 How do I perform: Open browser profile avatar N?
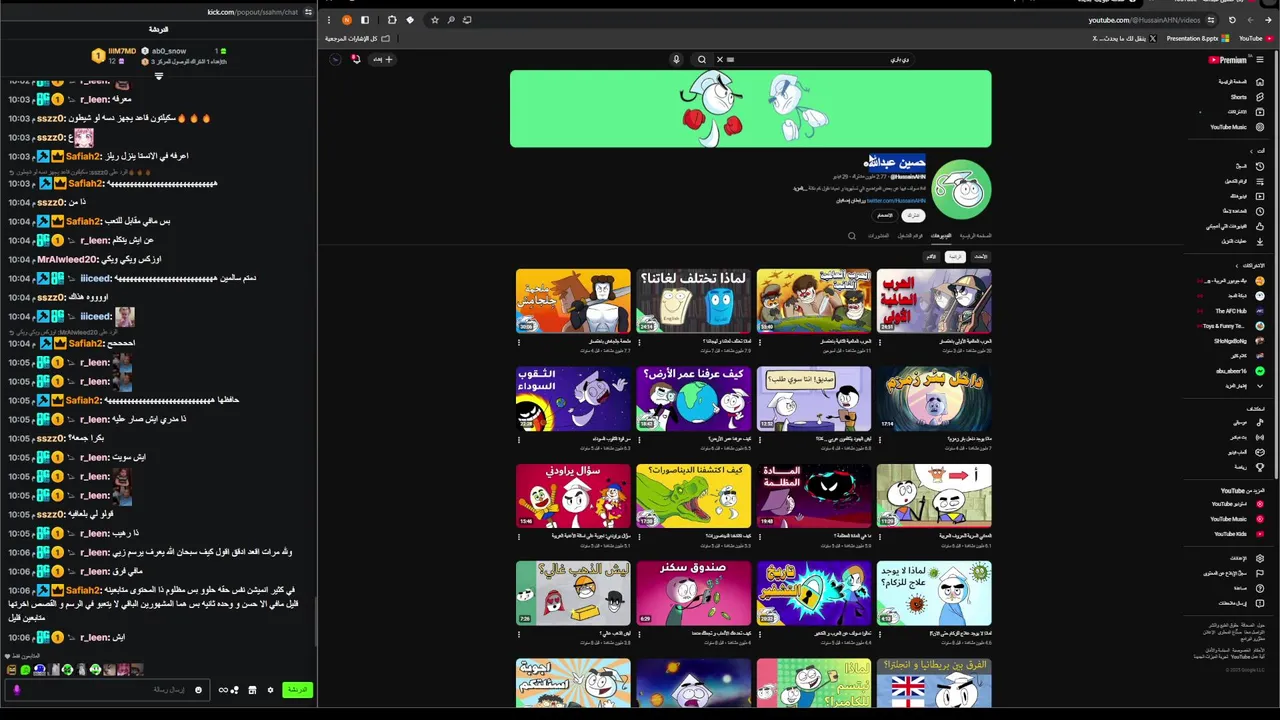click(x=347, y=20)
